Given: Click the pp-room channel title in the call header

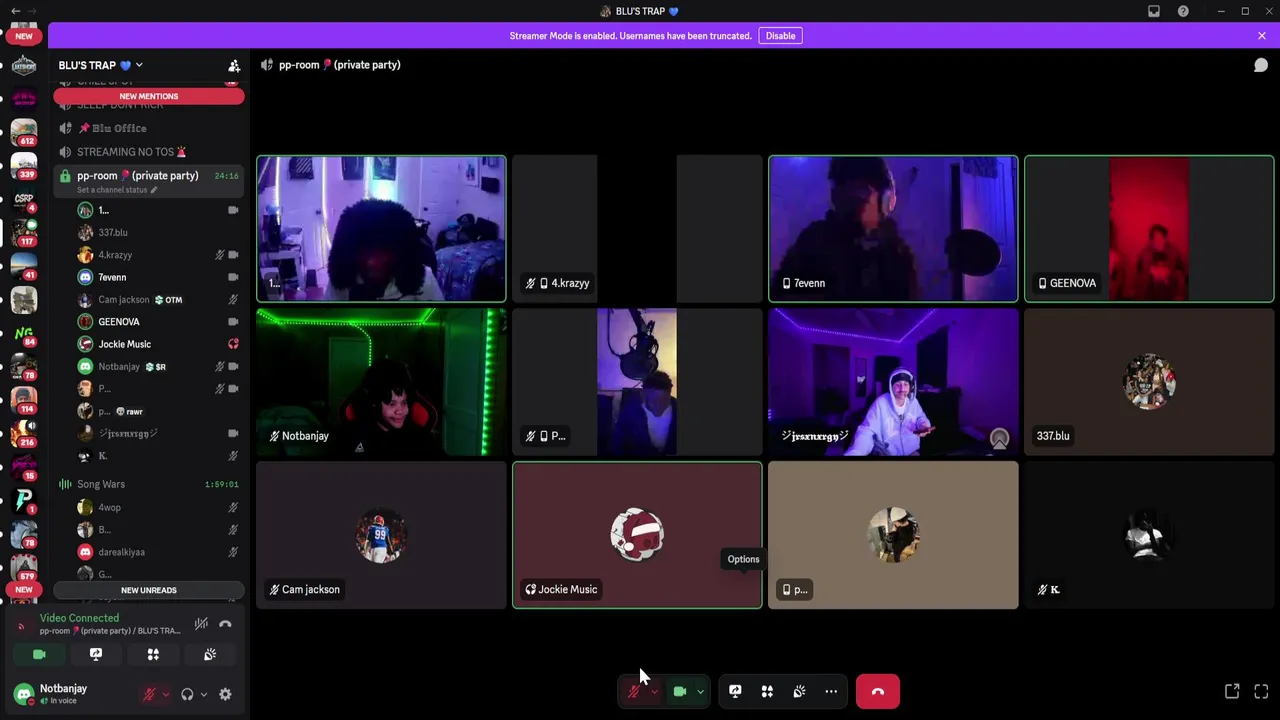Looking at the screenshot, I should pyautogui.click(x=339, y=65).
